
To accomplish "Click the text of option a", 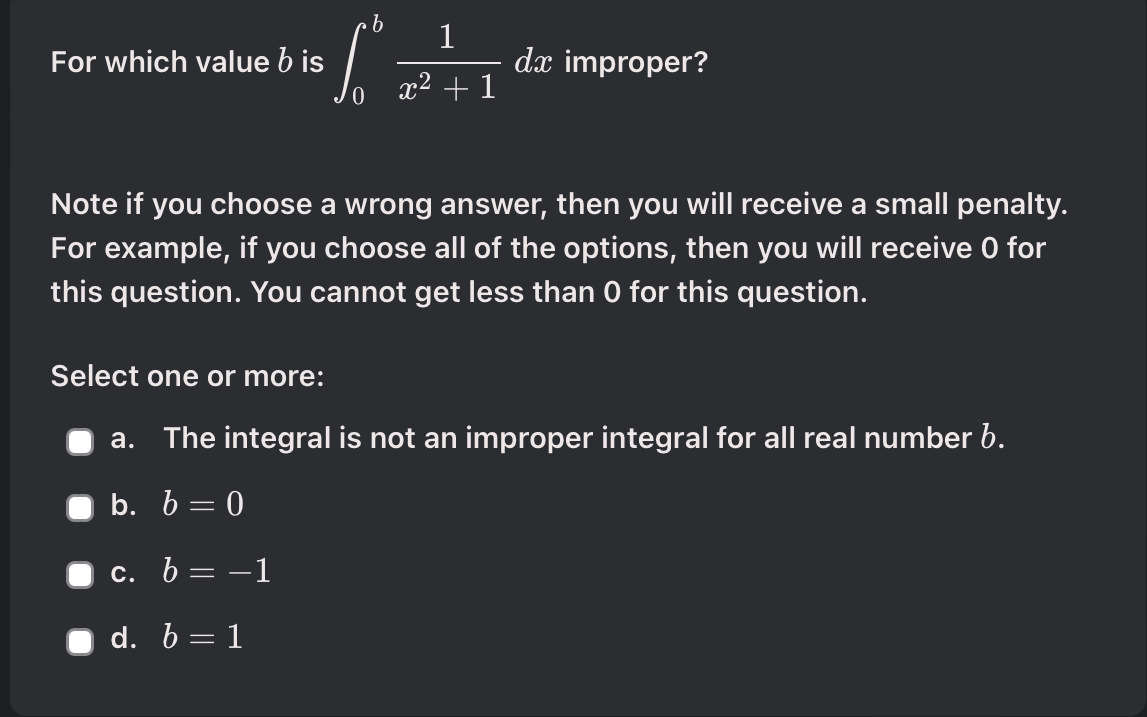I will (x=500, y=437).
